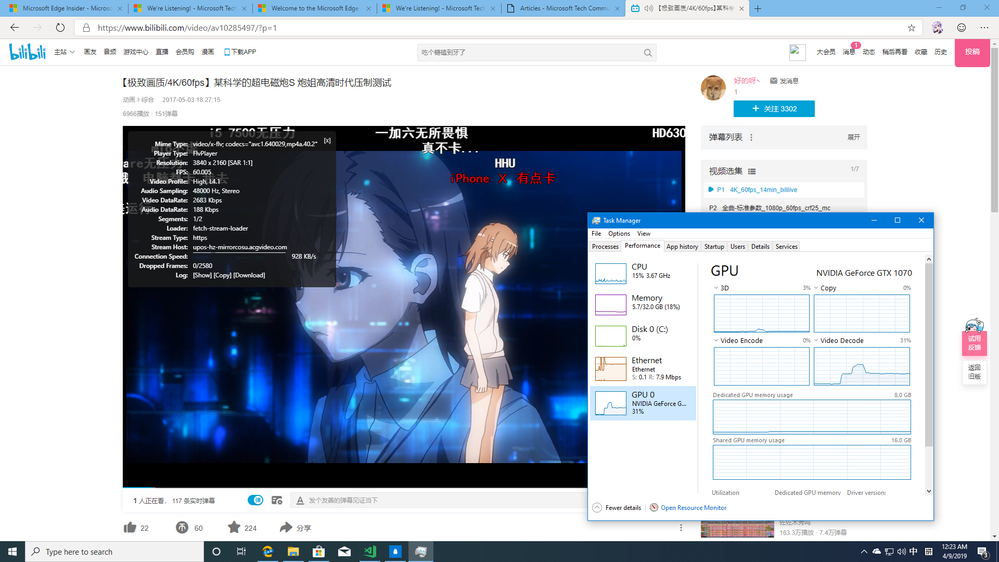Click the smiley feedback icon in Edge toolbar

click(x=961, y=27)
